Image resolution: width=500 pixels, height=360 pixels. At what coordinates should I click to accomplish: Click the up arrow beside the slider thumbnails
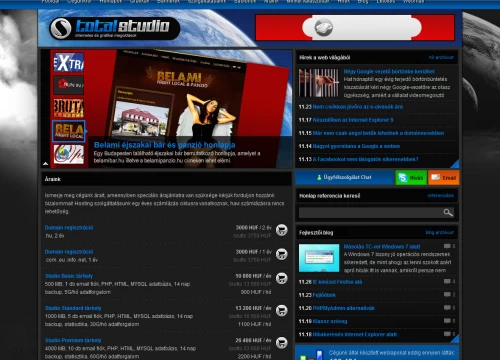click(x=46, y=164)
